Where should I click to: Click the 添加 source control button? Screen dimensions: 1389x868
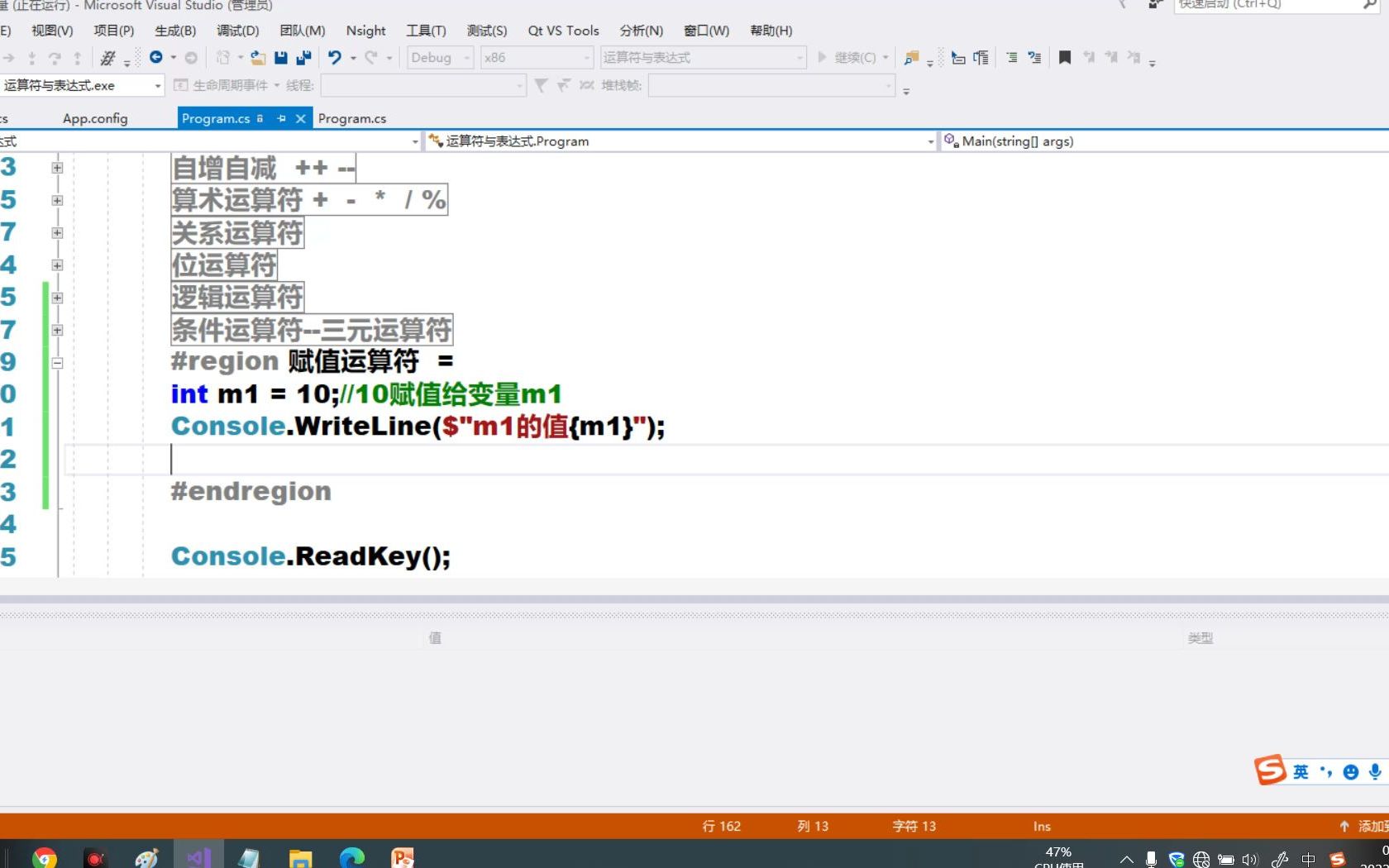point(1364,826)
